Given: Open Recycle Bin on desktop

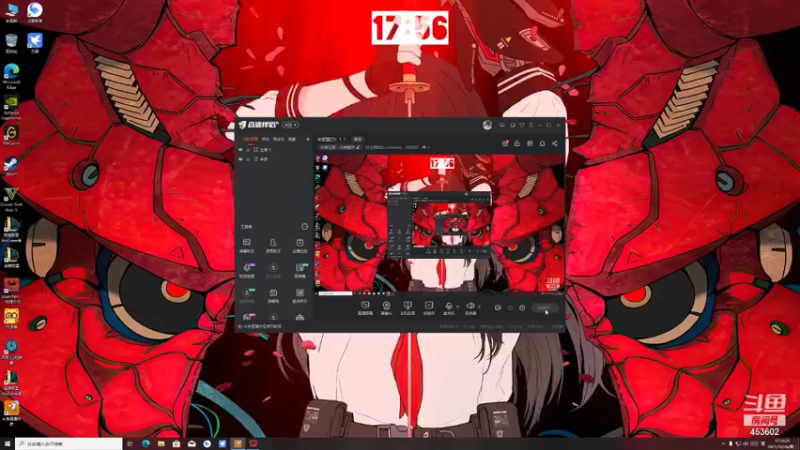Looking at the screenshot, I should click(11, 43).
